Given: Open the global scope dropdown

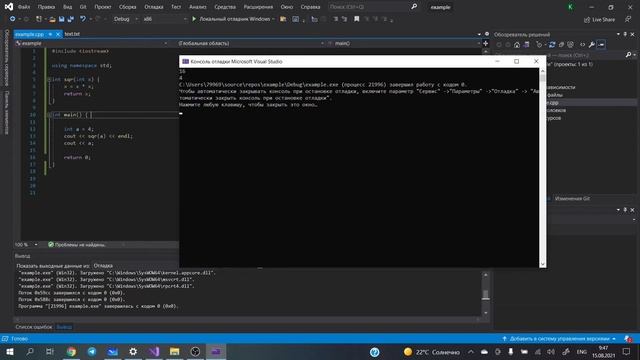Looking at the screenshot, I should tap(251, 43).
